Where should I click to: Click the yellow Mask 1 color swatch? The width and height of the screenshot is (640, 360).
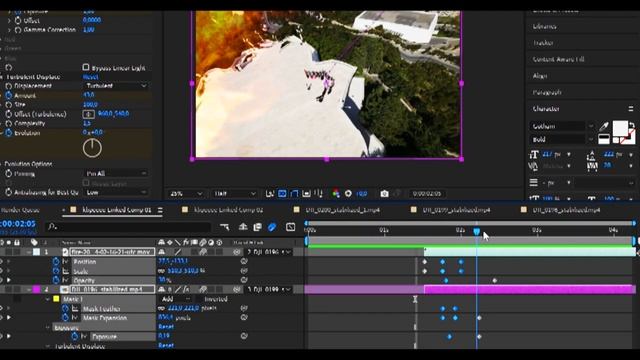[x=56, y=299]
